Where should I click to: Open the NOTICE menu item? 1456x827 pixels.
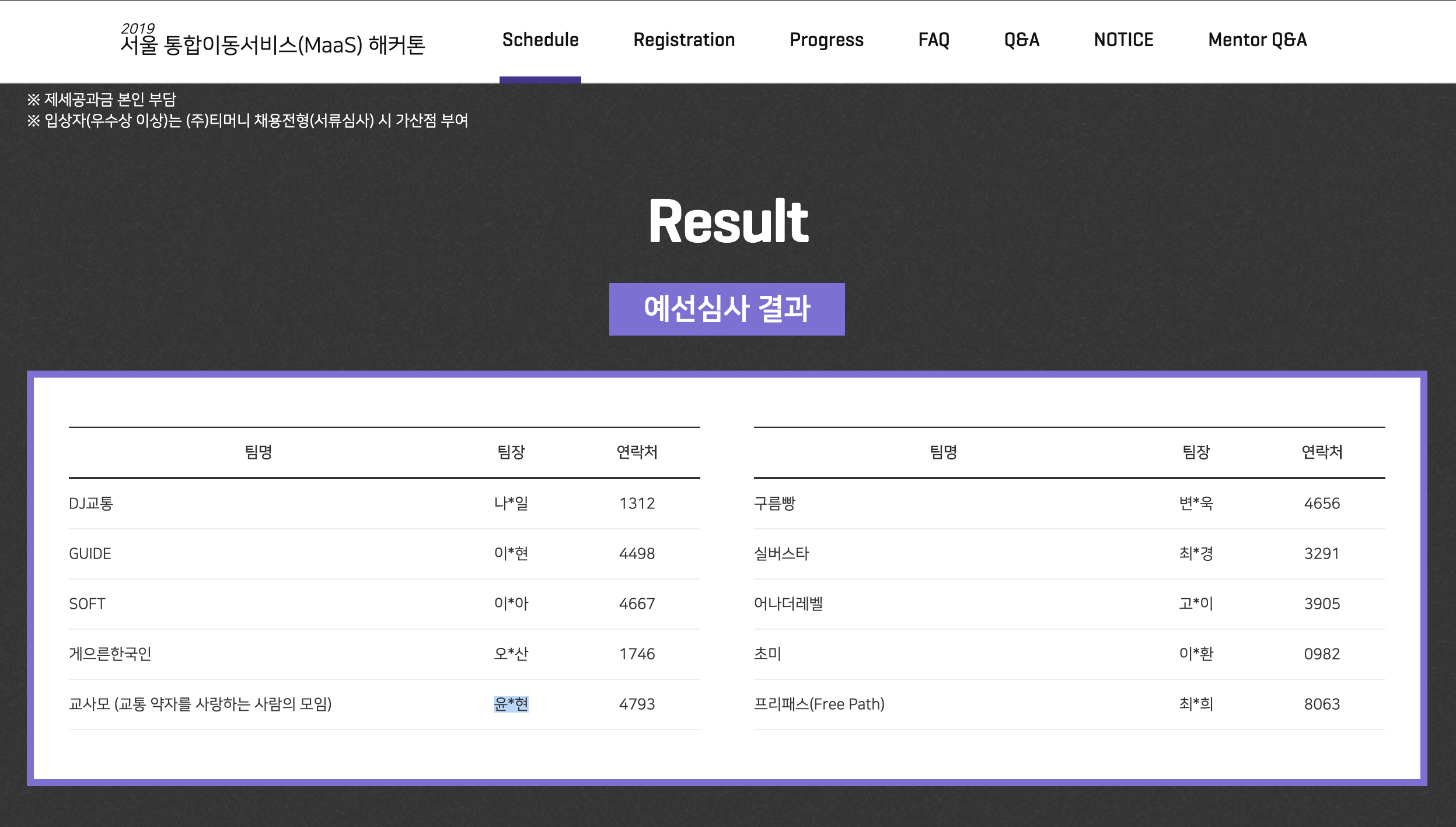(x=1123, y=40)
